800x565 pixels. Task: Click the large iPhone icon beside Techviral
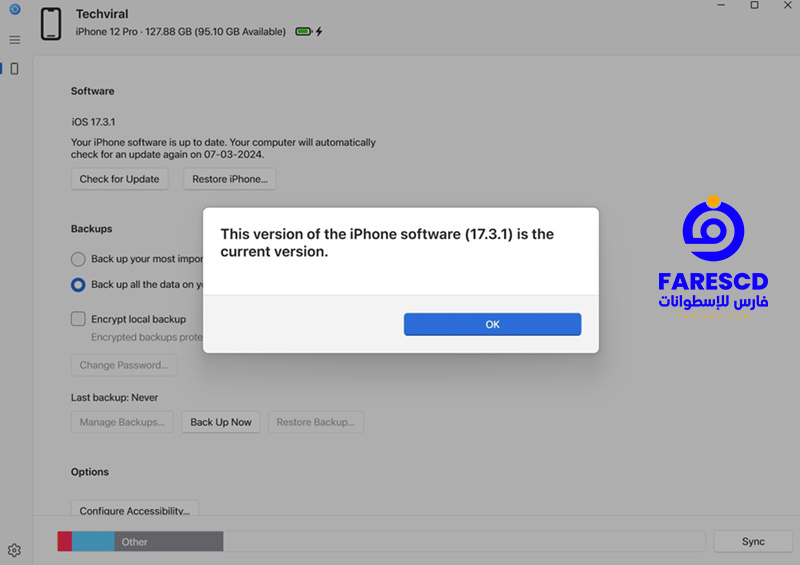(x=51, y=23)
